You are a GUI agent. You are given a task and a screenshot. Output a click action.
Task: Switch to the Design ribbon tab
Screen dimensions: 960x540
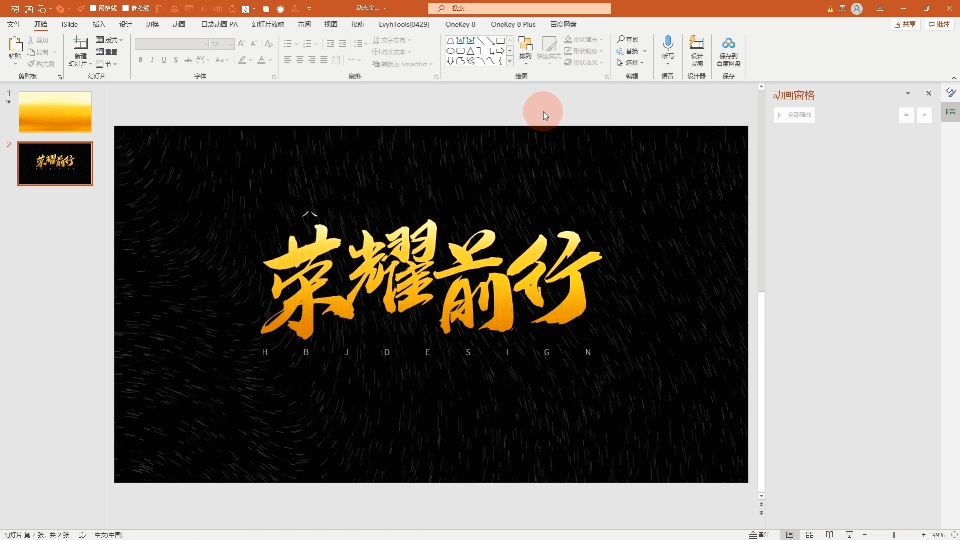[x=126, y=24]
